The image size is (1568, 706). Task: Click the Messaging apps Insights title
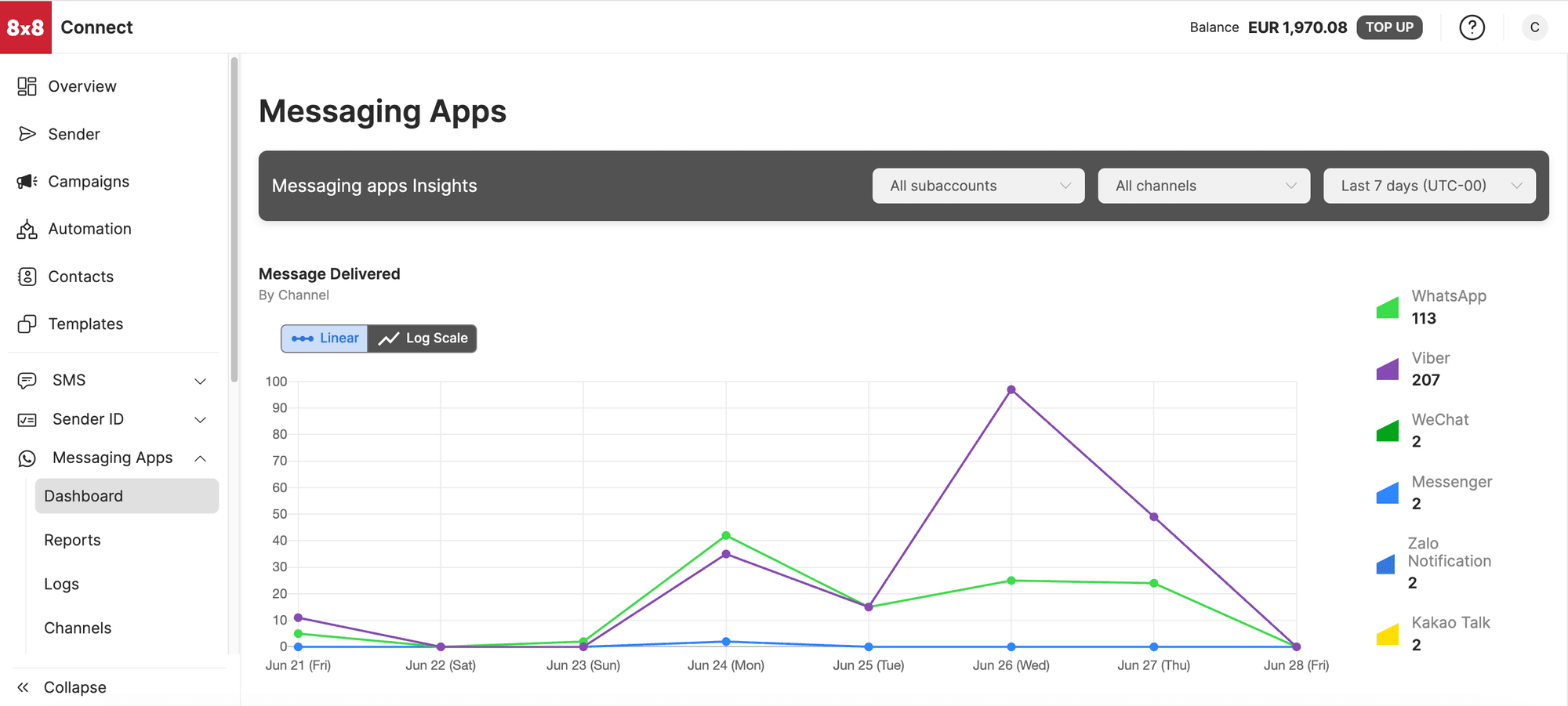[x=374, y=186]
